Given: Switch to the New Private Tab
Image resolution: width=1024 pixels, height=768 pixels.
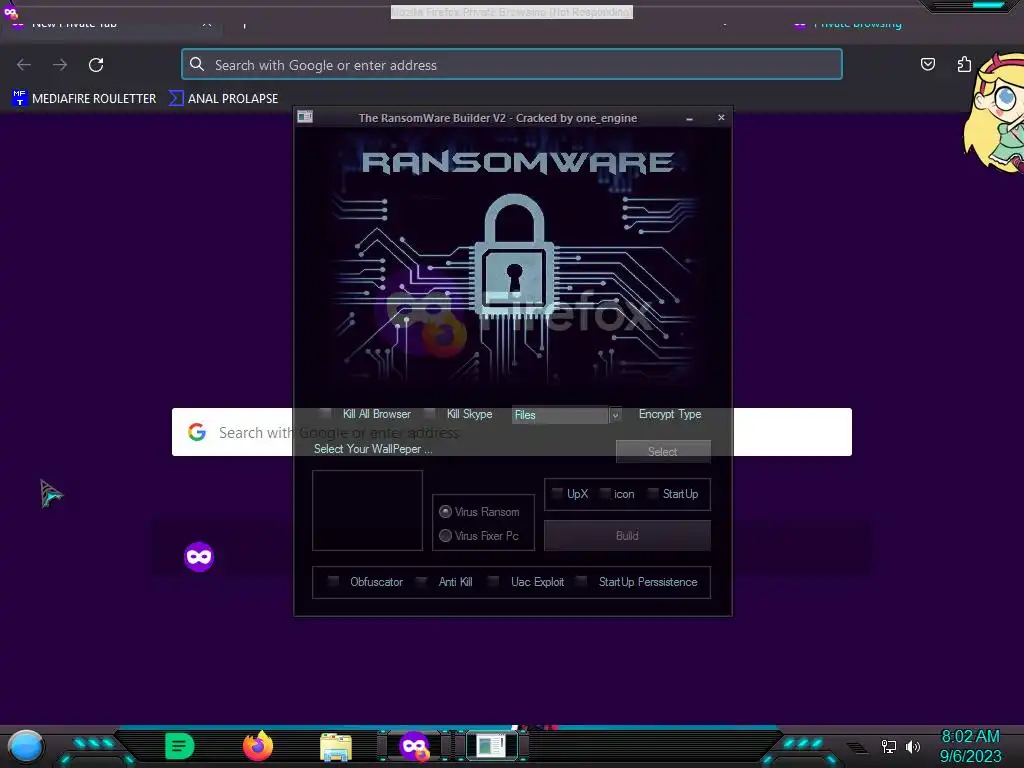Looking at the screenshot, I should click(111, 24).
